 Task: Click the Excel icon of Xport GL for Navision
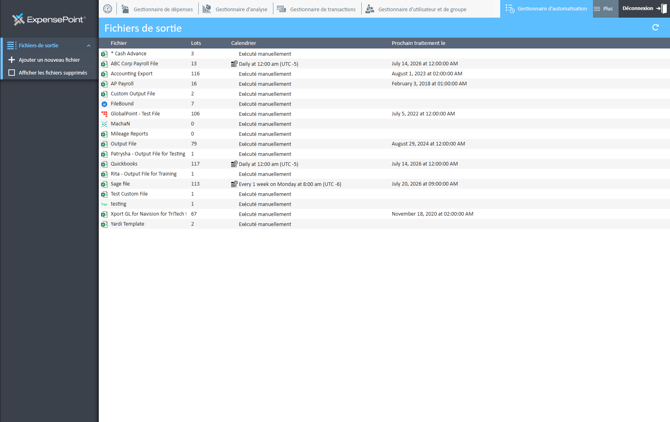[104, 214]
